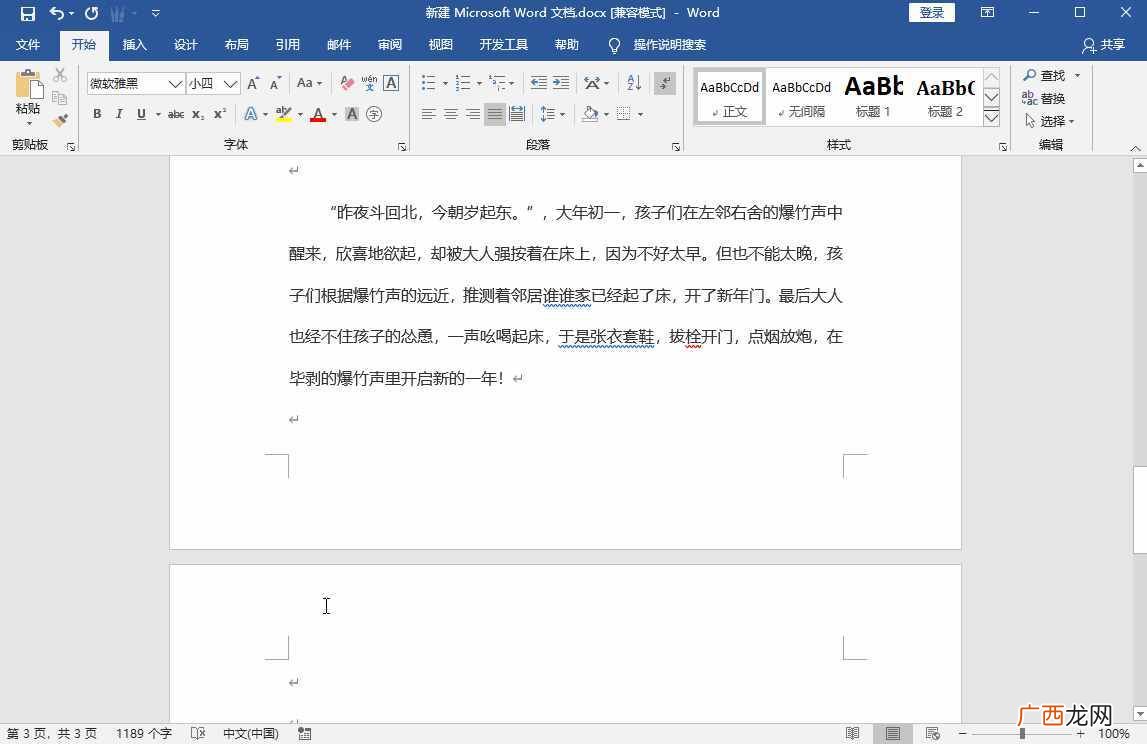1147x744 pixels.
Task: Switch to the 布局 (Layout) tab
Action: point(236,45)
